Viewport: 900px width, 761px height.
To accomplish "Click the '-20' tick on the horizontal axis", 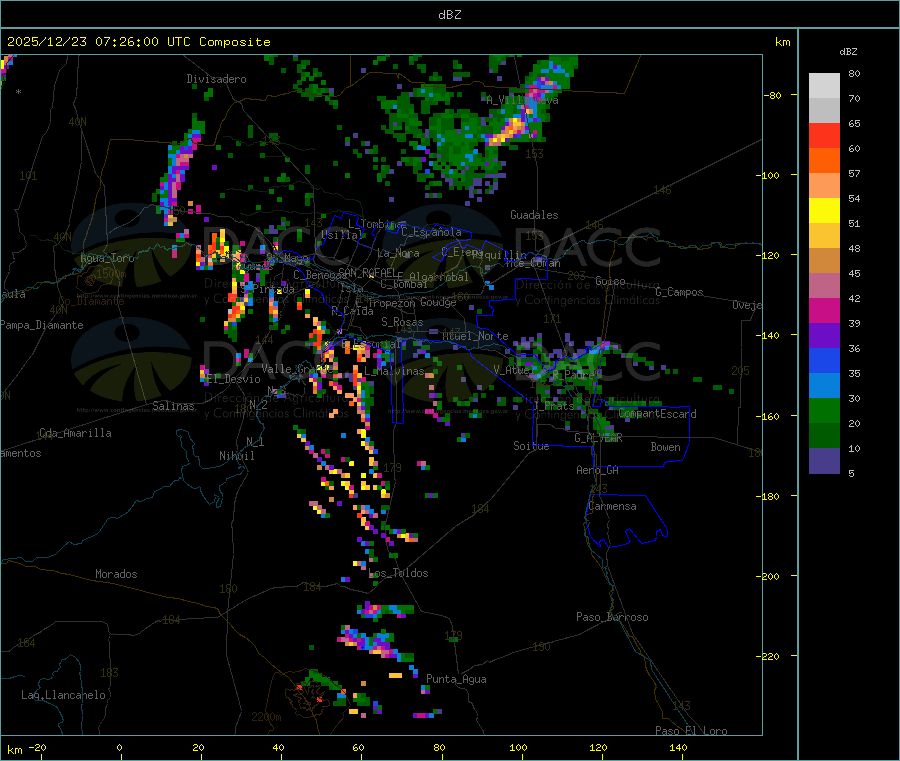I will (x=37, y=747).
